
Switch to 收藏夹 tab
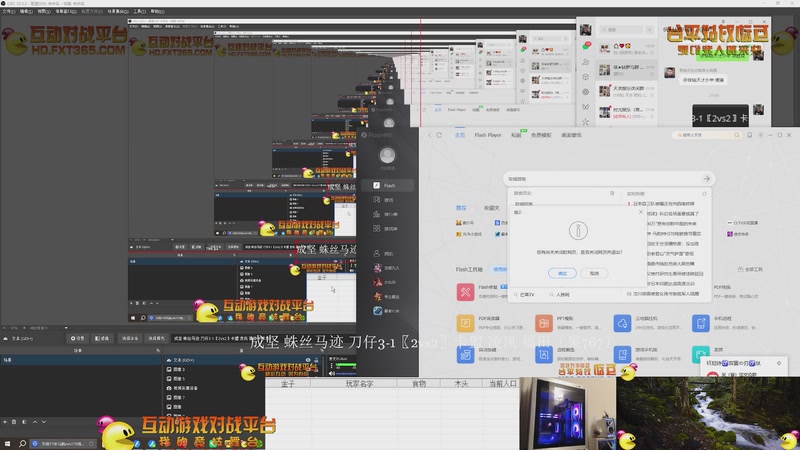(x=491, y=208)
